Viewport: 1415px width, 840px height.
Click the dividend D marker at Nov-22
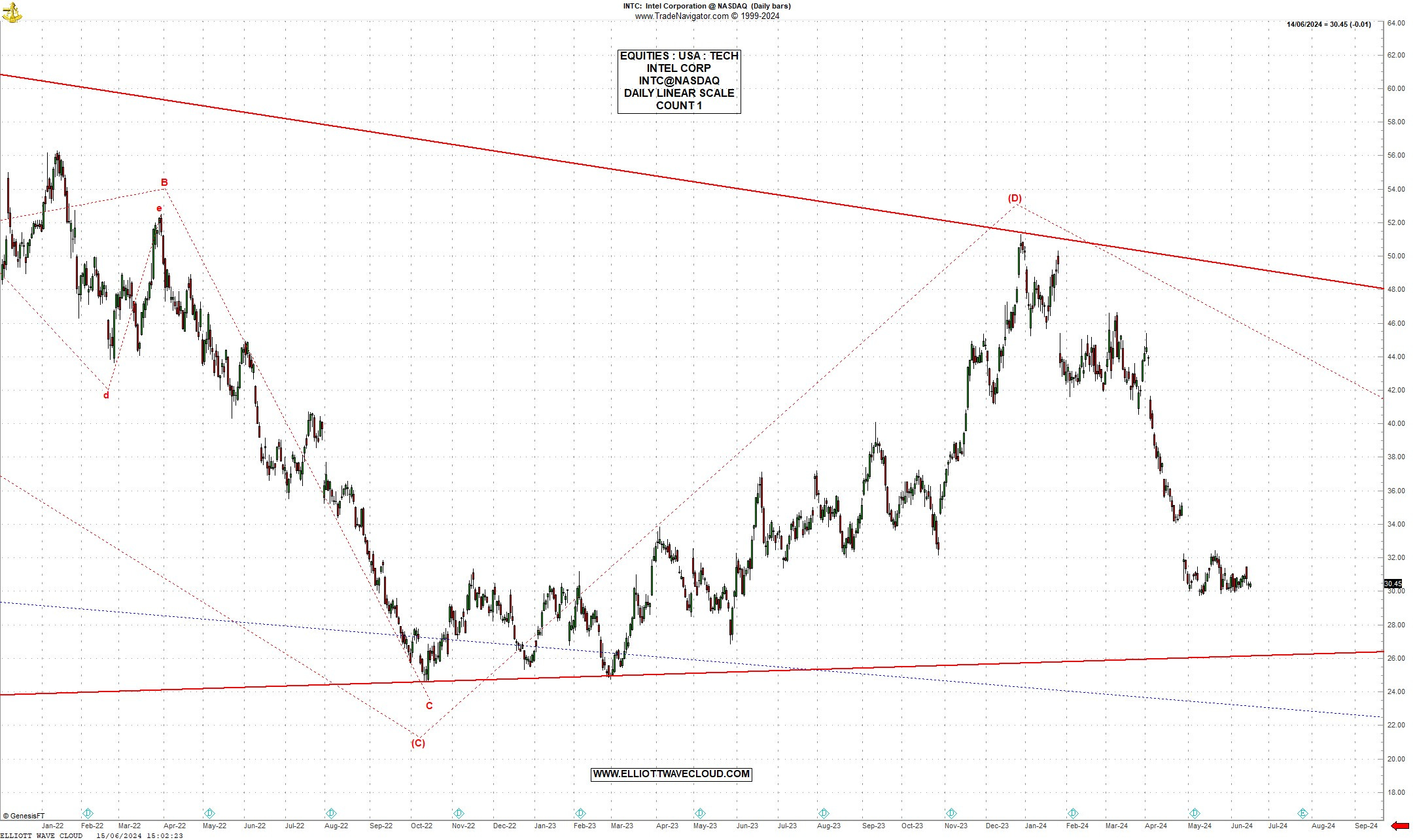coord(459,813)
